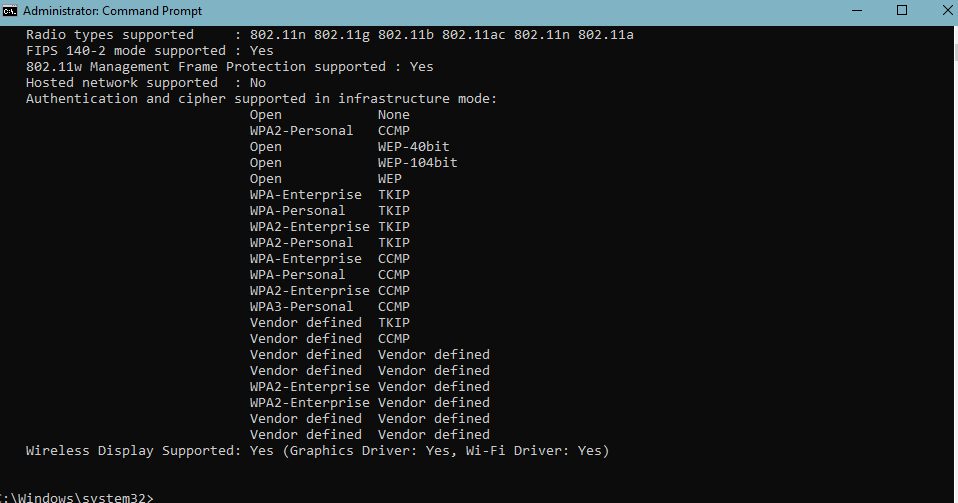The width and height of the screenshot is (958, 503).
Task: Click the Hosted network supported label
Action: coord(122,83)
